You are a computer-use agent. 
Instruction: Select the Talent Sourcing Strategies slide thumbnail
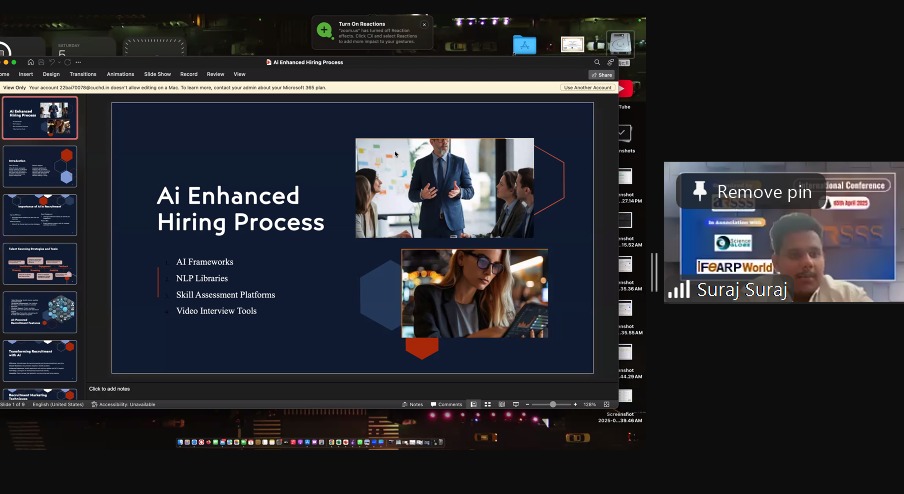click(x=40, y=264)
